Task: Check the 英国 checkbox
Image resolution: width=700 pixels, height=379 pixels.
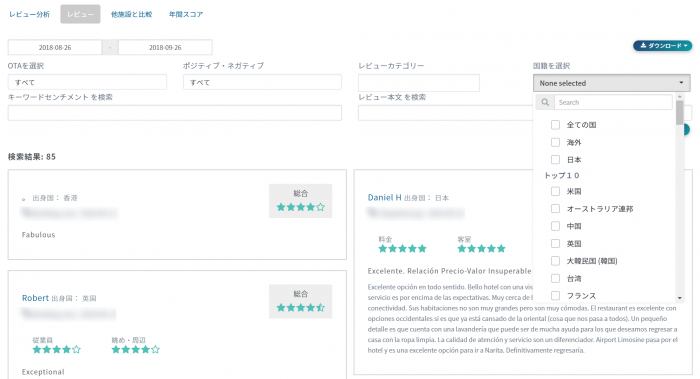Action: [x=555, y=243]
